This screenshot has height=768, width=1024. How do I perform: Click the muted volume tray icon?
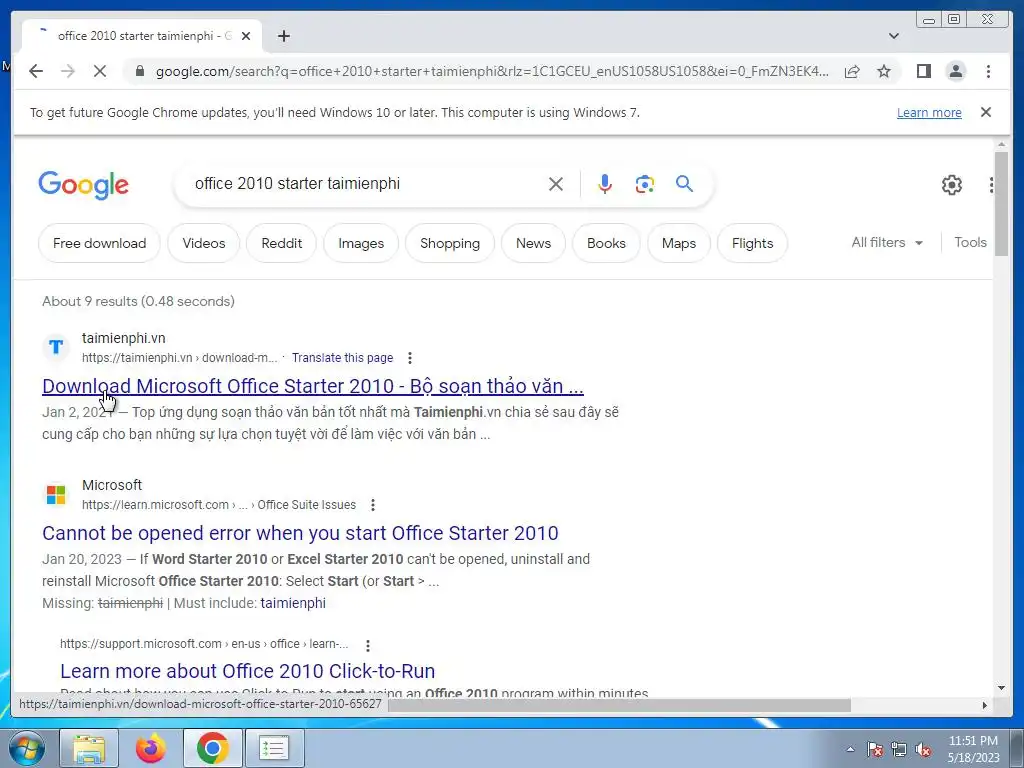(923, 749)
